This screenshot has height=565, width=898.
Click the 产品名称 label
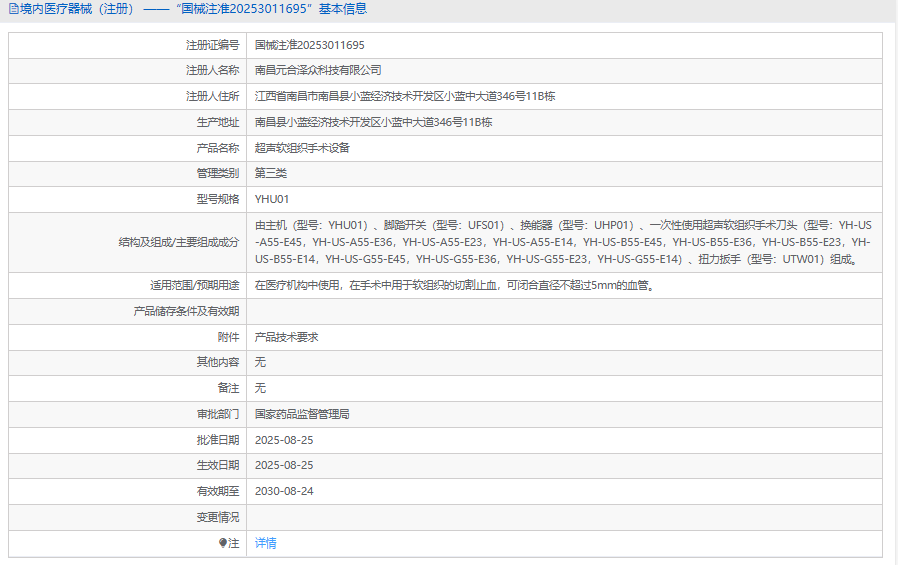pos(218,148)
